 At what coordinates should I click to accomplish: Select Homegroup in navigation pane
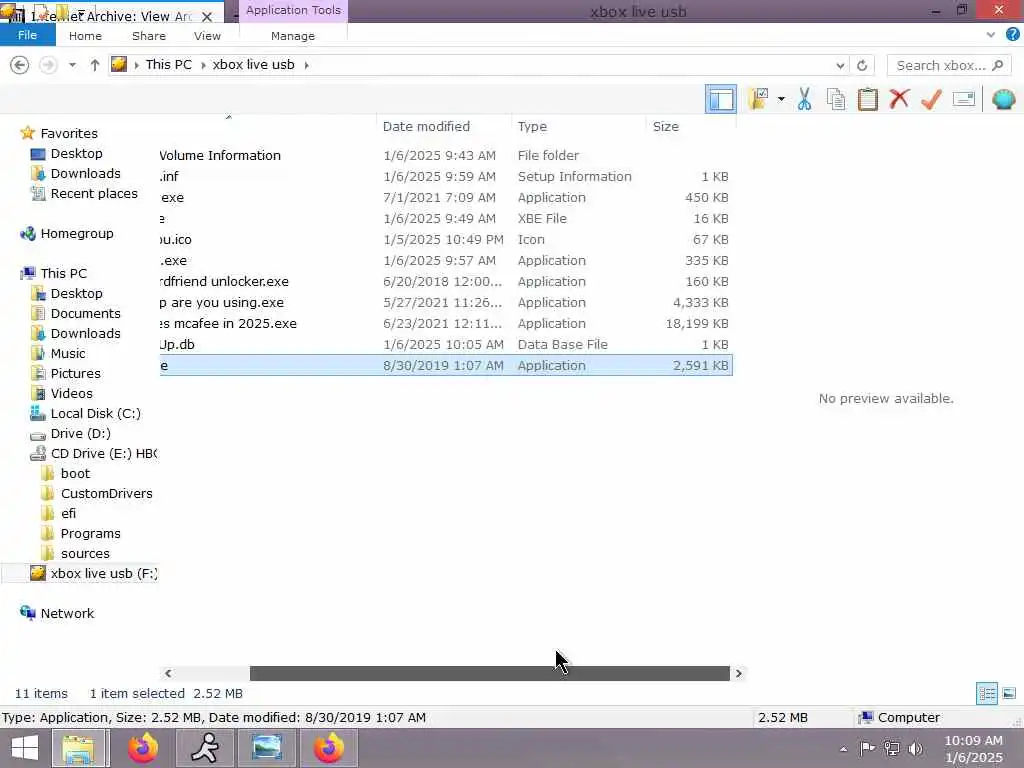(76, 233)
